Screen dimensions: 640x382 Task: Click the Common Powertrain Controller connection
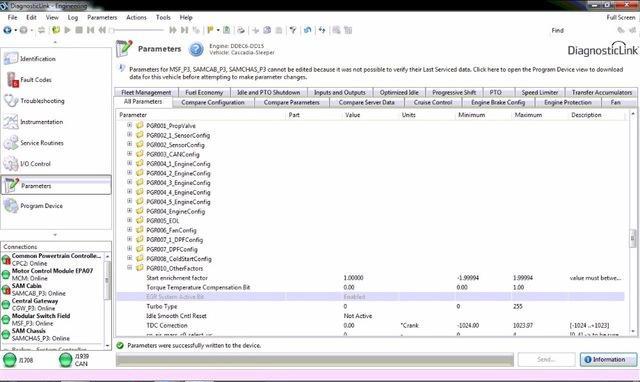point(52,259)
